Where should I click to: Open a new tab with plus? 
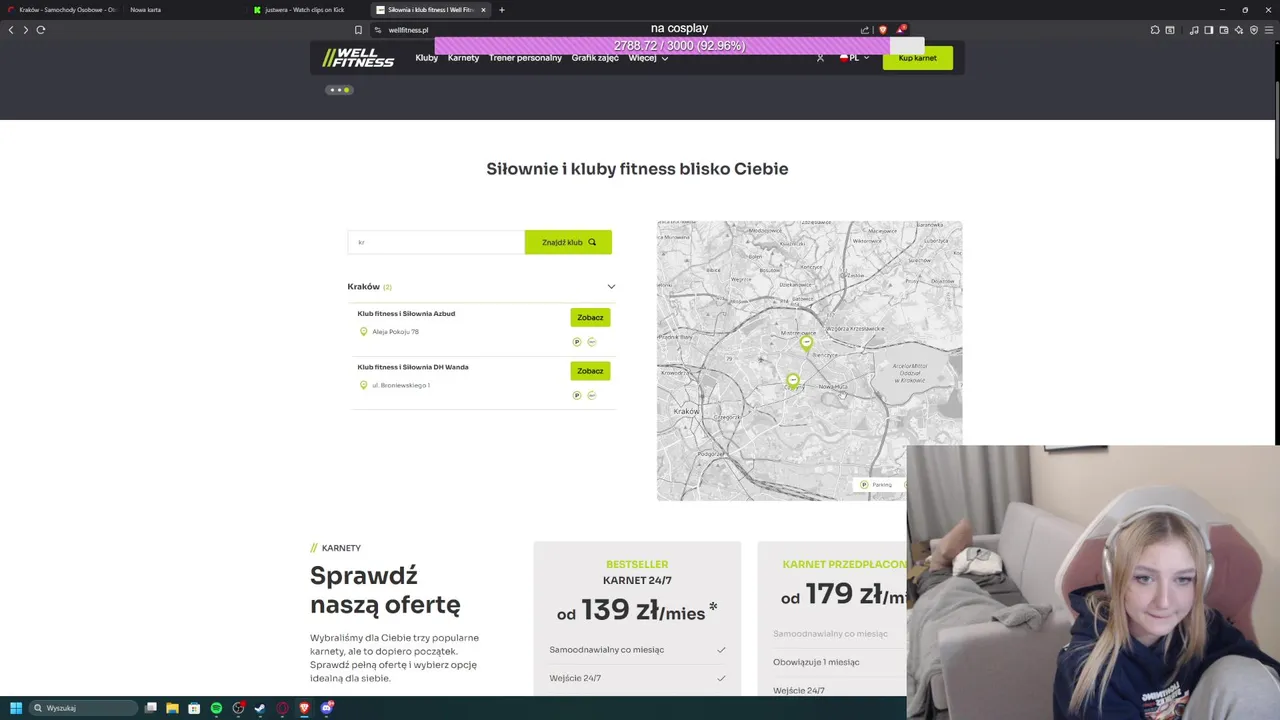(x=502, y=10)
